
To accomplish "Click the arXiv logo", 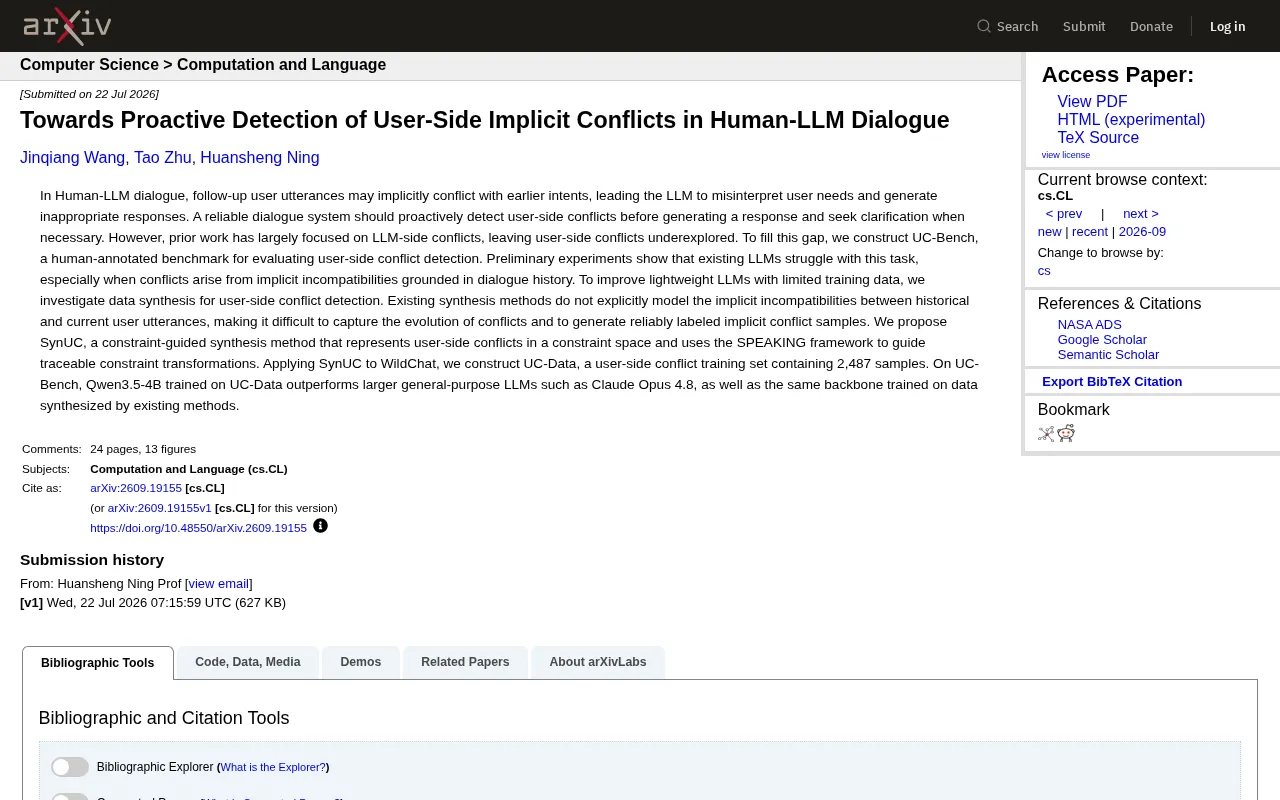I will click(x=67, y=26).
